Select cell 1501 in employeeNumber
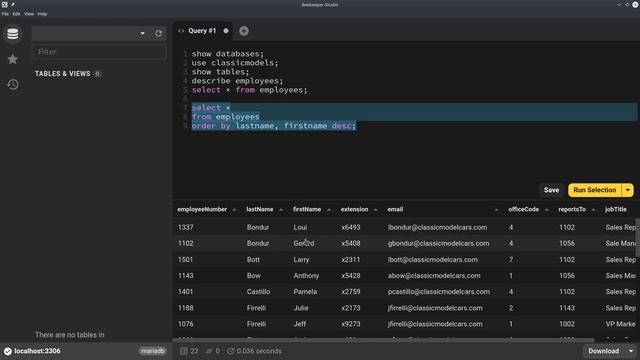The image size is (640, 360). coord(186,260)
